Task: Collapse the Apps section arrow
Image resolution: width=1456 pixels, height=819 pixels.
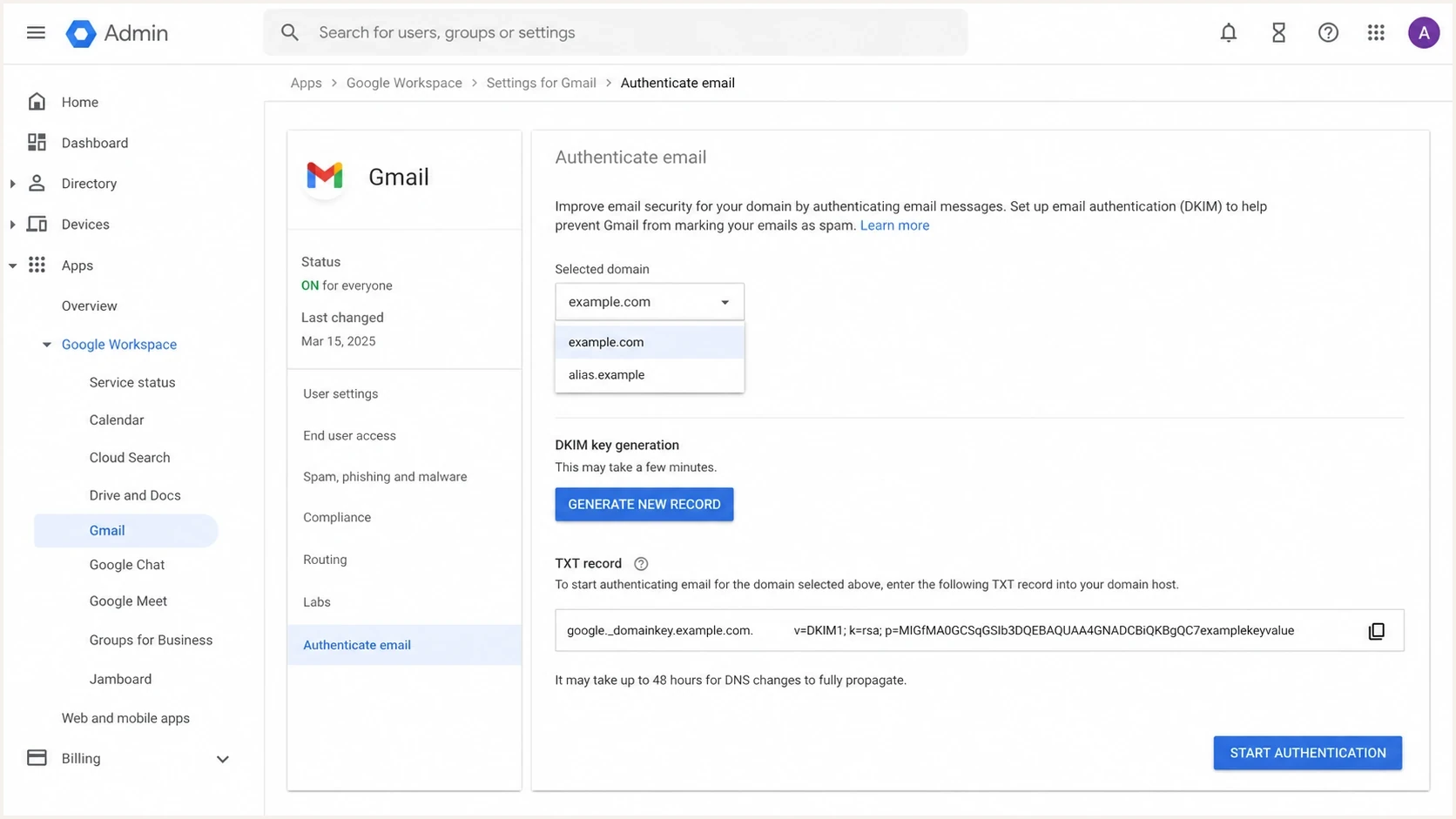Action: [12, 265]
